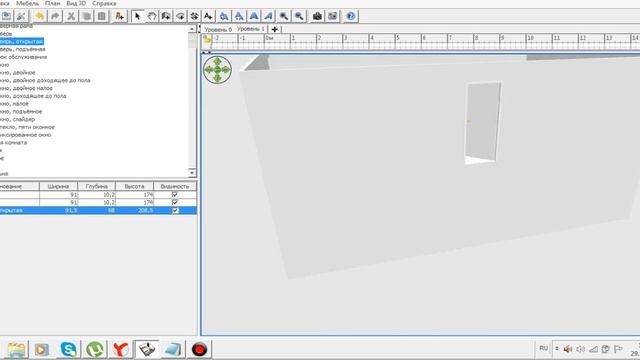Select the highlighted furniture table row

[98, 210]
